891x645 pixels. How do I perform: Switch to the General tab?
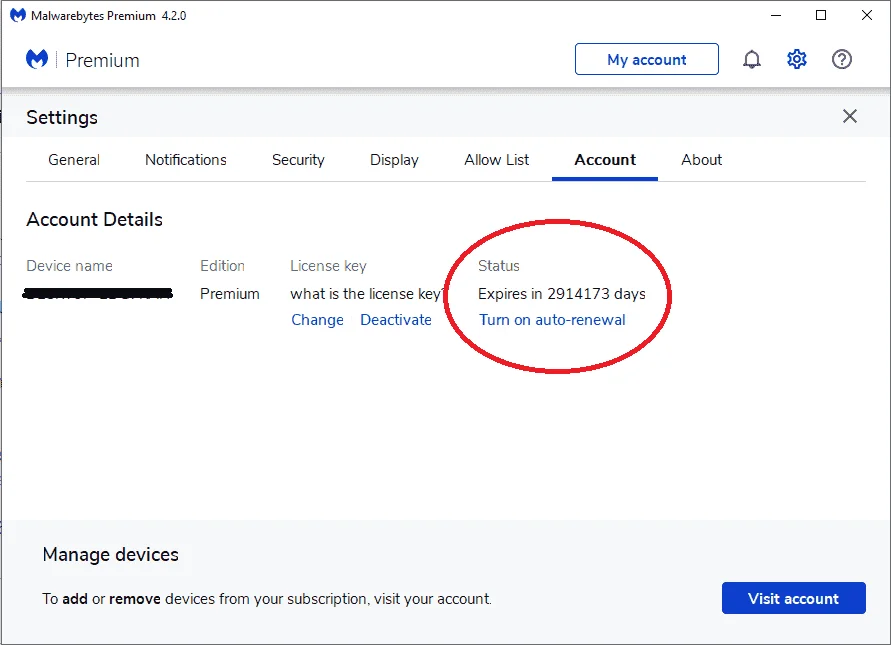pos(74,160)
